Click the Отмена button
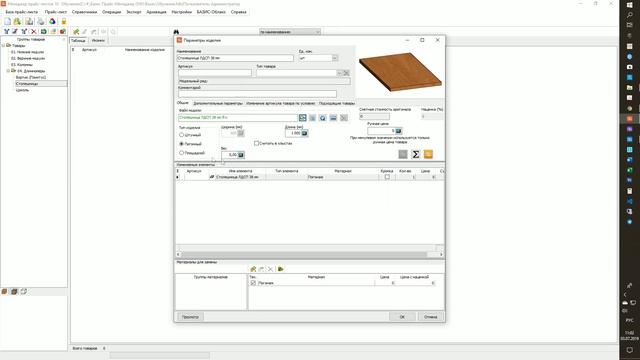Screen dimensions: 640x360 pyautogui.click(x=430, y=317)
